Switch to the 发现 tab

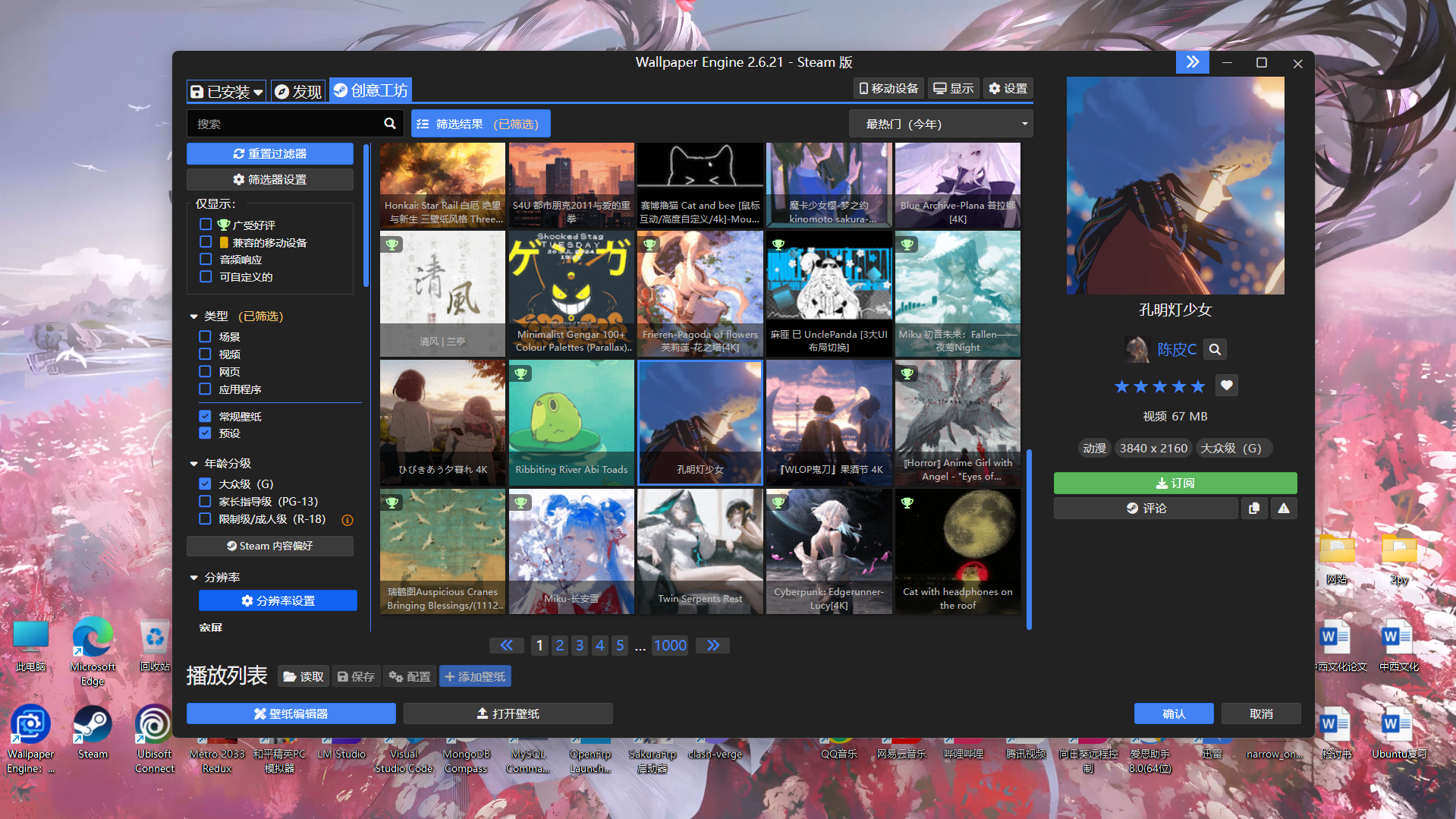[x=297, y=91]
